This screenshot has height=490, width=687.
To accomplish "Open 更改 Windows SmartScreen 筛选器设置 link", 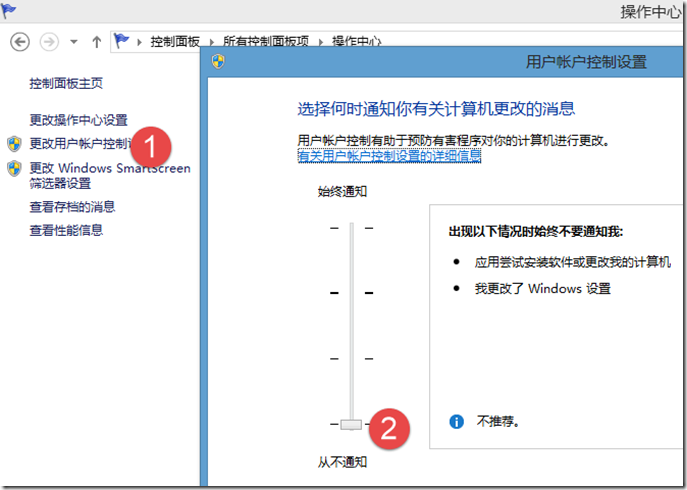I will tap(110, 175).
